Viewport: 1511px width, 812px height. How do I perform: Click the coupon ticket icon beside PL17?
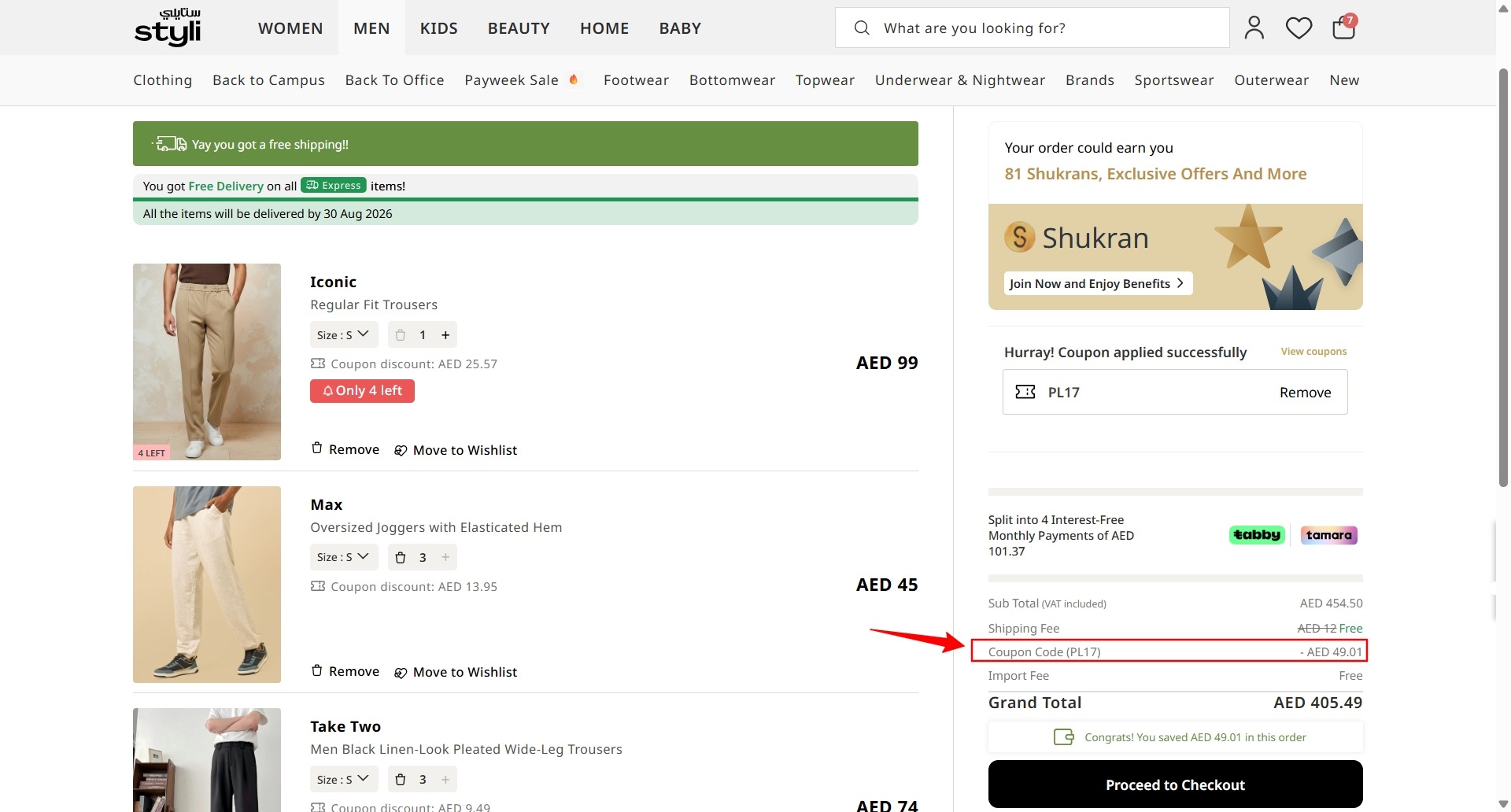[1025, 392]
